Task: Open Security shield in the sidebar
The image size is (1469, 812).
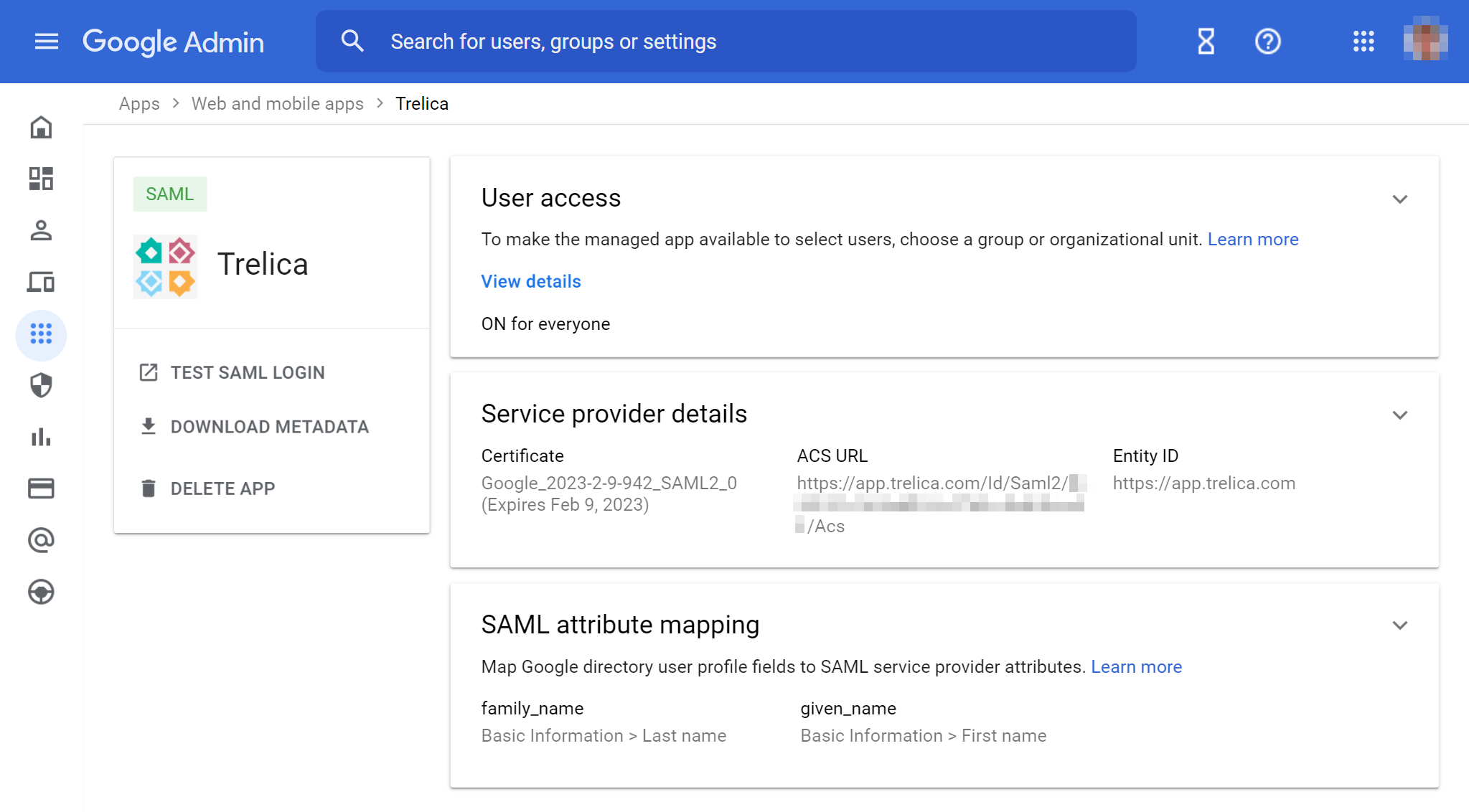Action: click(x=41, y=385)
